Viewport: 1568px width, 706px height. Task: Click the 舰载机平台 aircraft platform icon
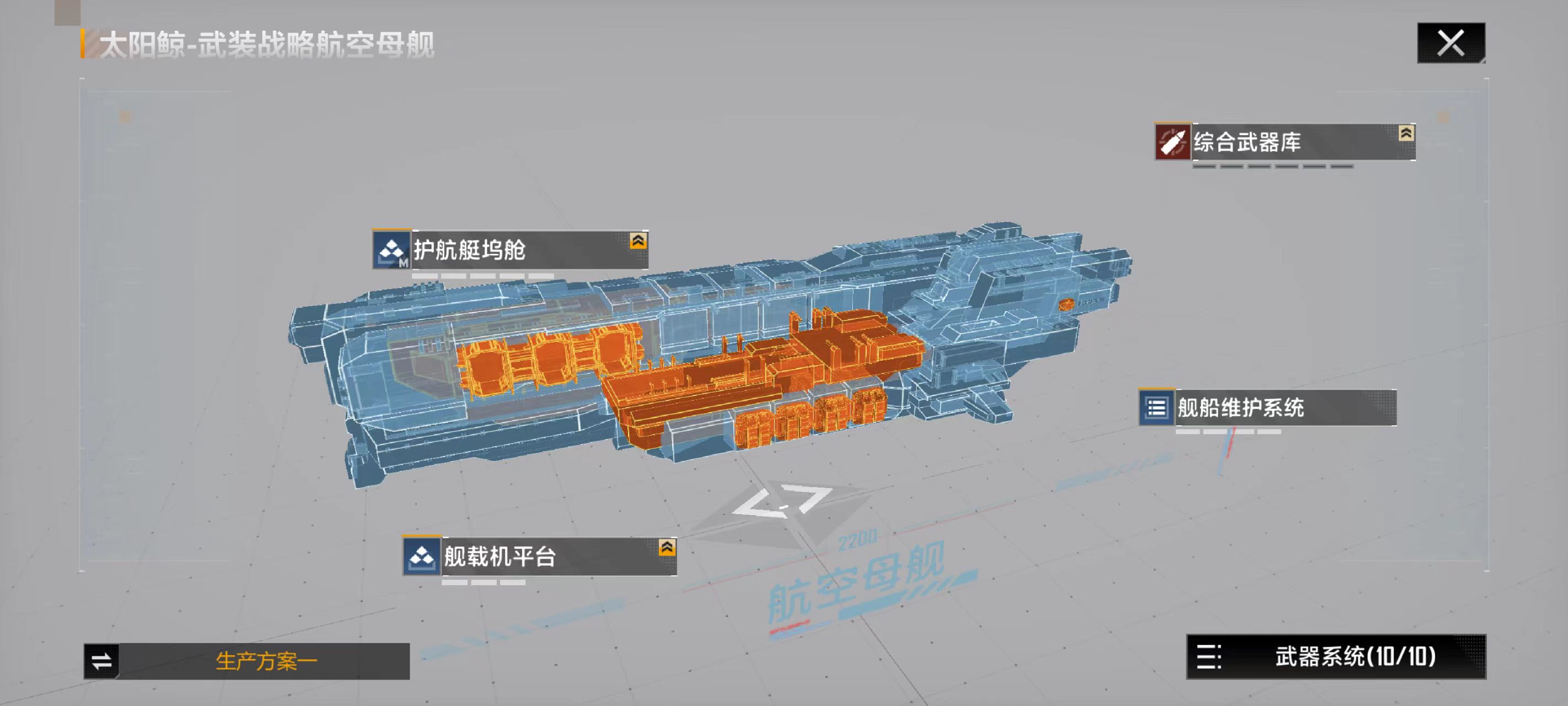click(421, 556)
